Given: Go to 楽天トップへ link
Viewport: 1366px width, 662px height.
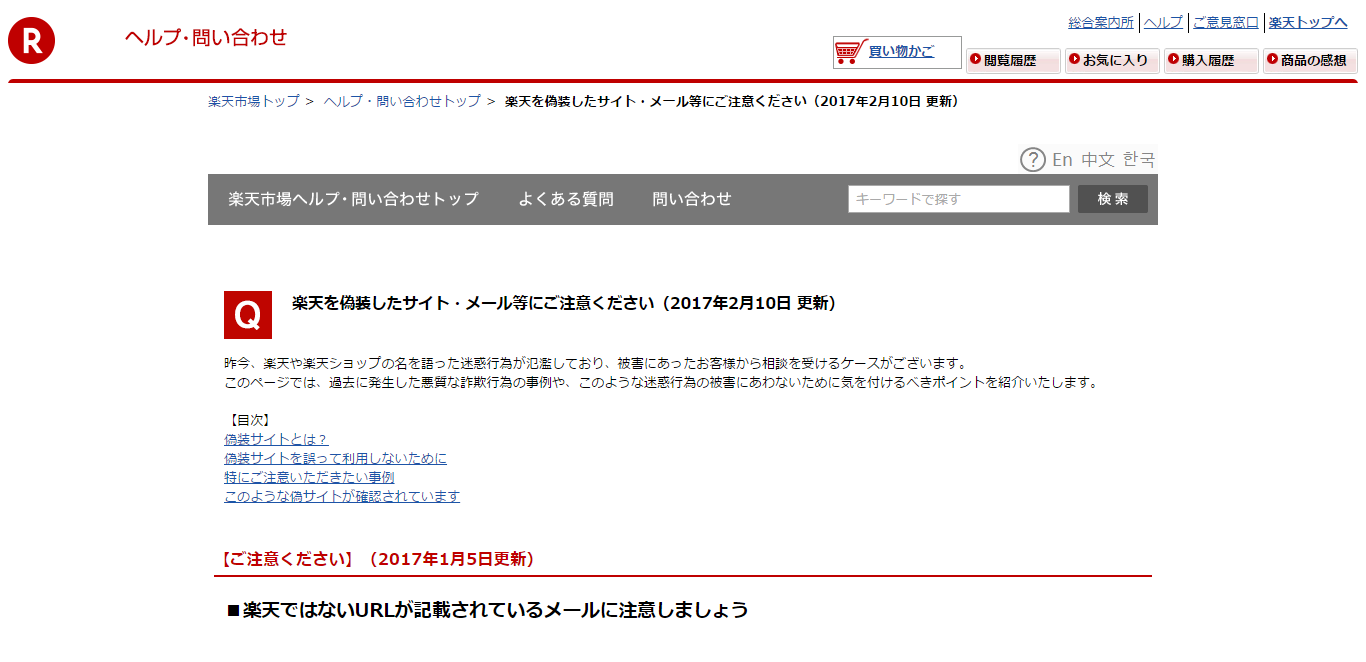Looking at the screenshot, I should [1308, 22].
